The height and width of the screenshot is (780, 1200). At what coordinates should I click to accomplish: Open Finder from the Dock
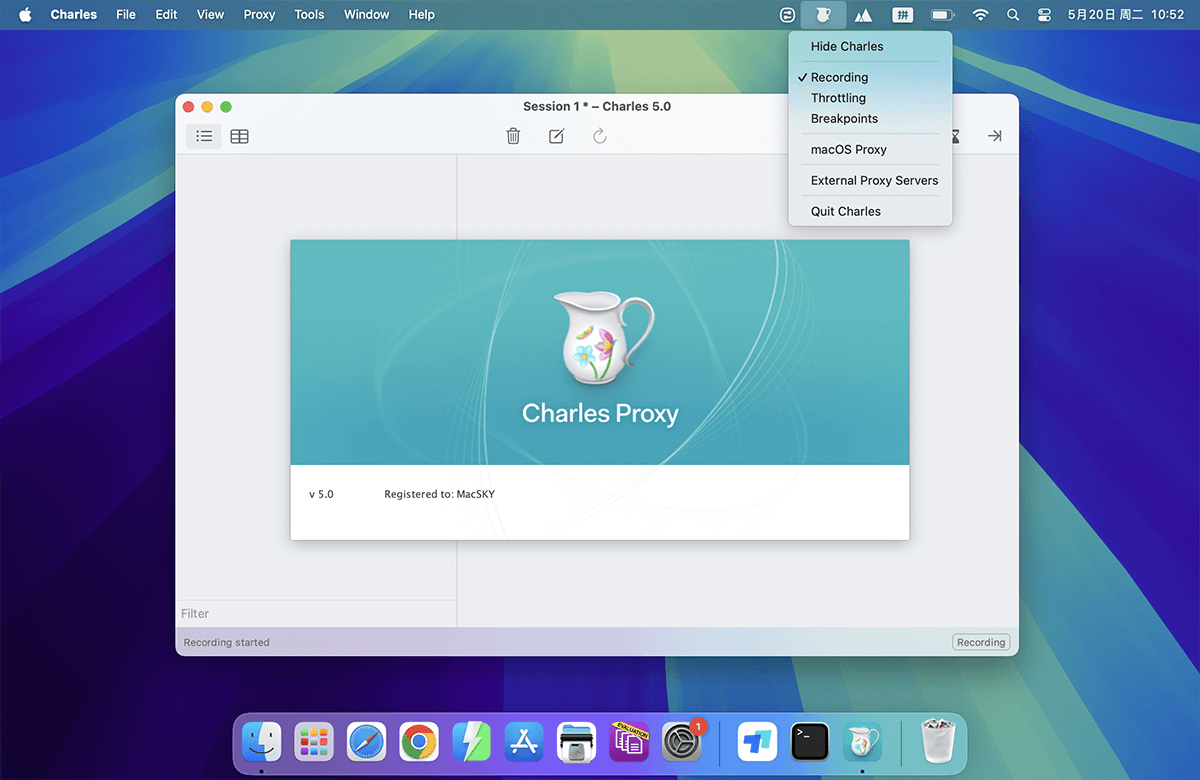(262, 742)
